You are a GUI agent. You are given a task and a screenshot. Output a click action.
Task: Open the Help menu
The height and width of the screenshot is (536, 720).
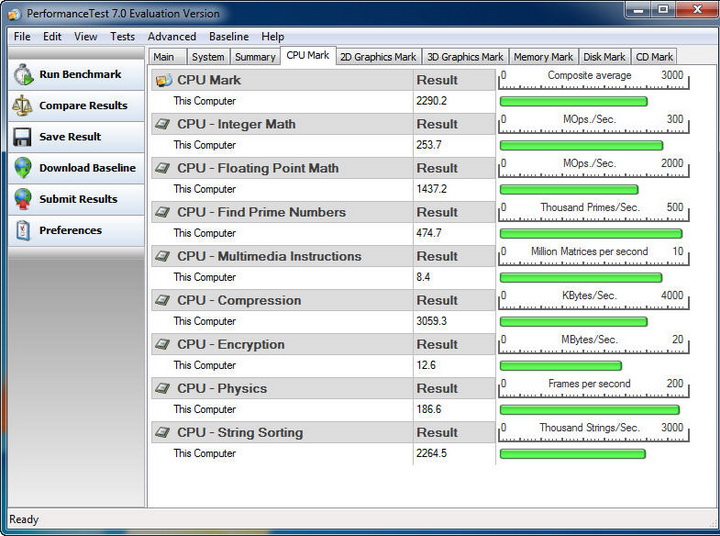273,36
